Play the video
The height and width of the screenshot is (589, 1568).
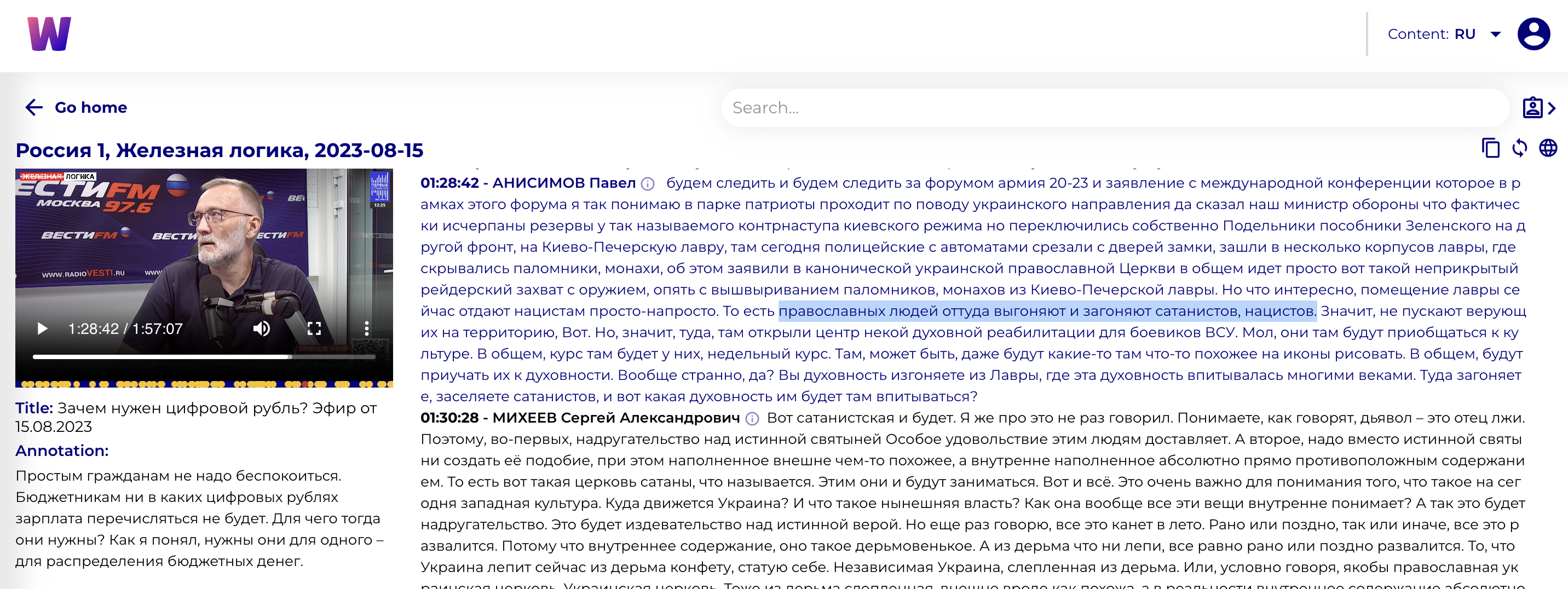coord(42,328)
